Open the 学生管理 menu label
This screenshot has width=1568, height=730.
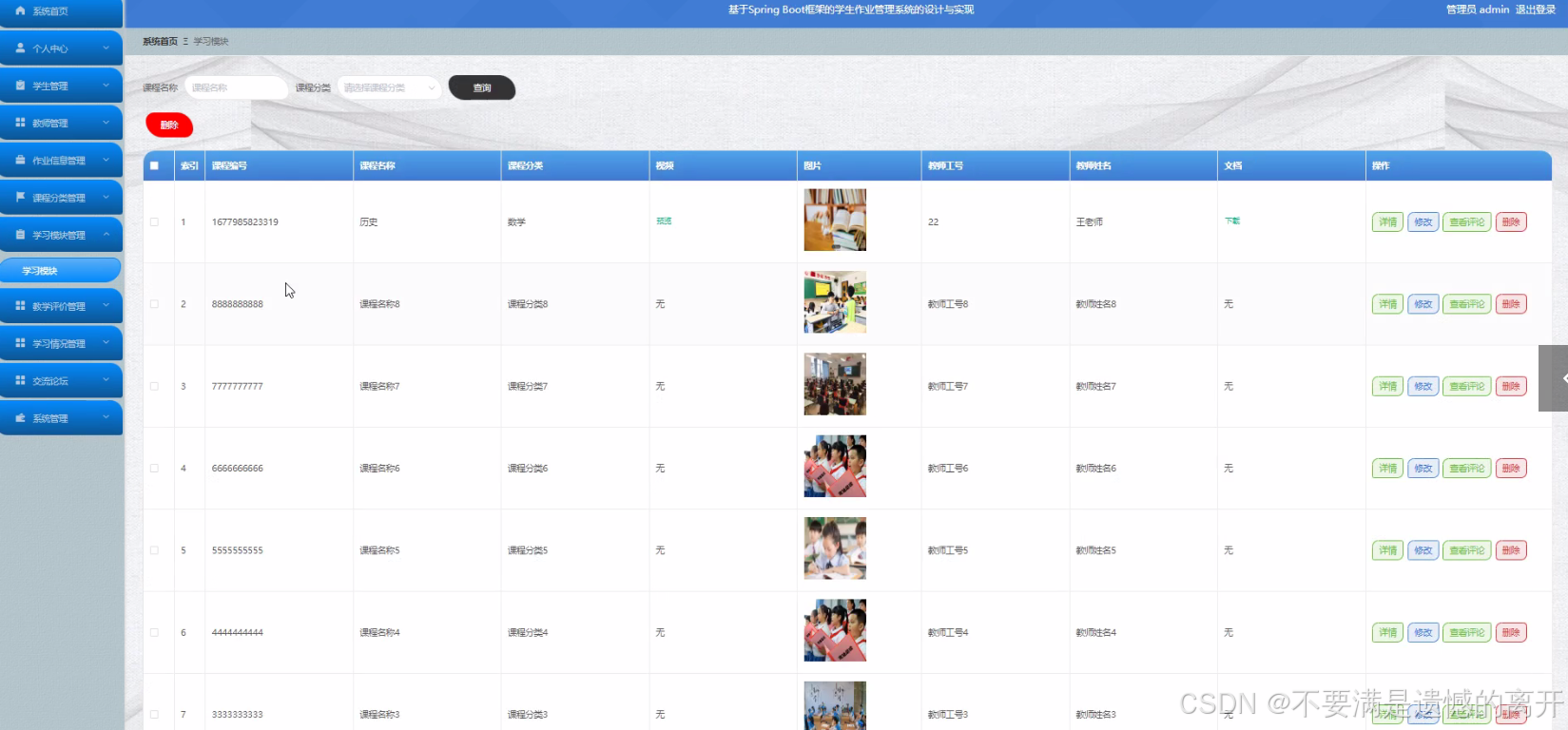pyautogui.click(x=50, y=86)
